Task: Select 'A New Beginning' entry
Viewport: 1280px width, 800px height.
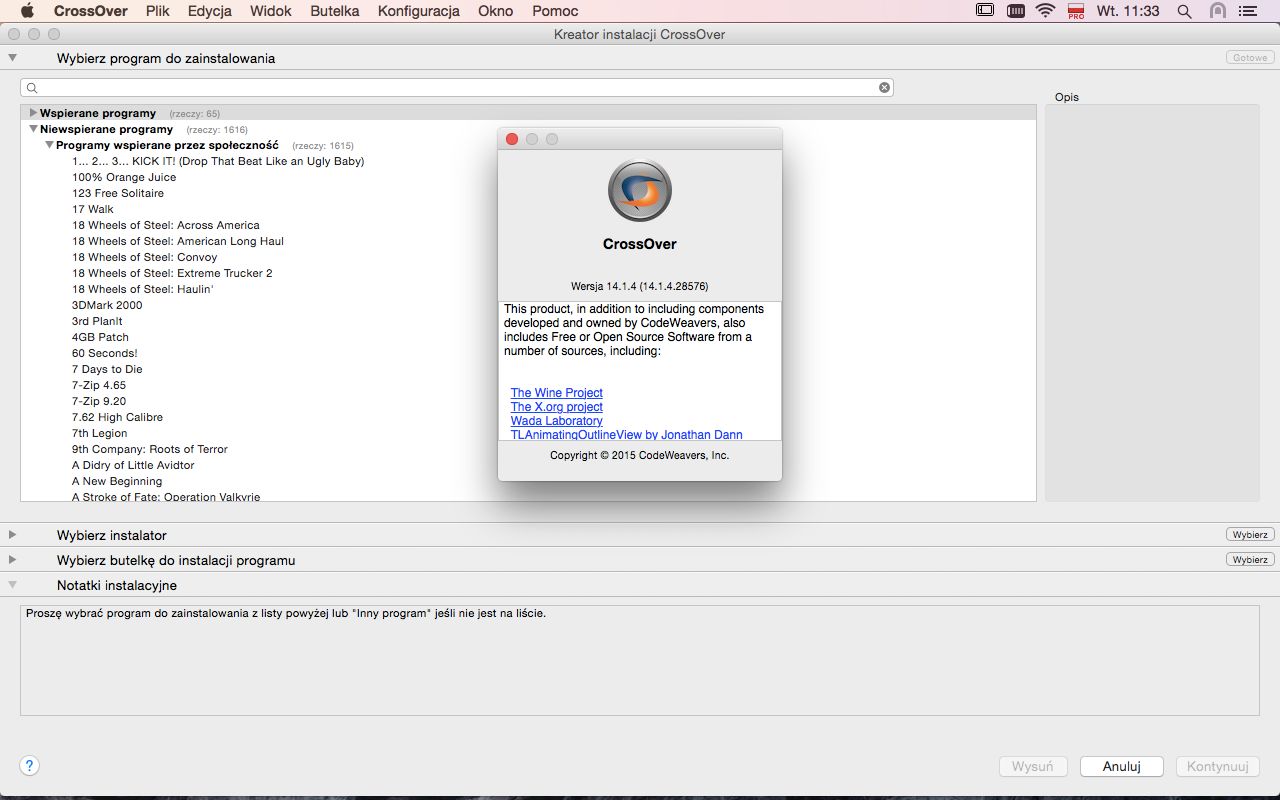Action: [117, 481]
